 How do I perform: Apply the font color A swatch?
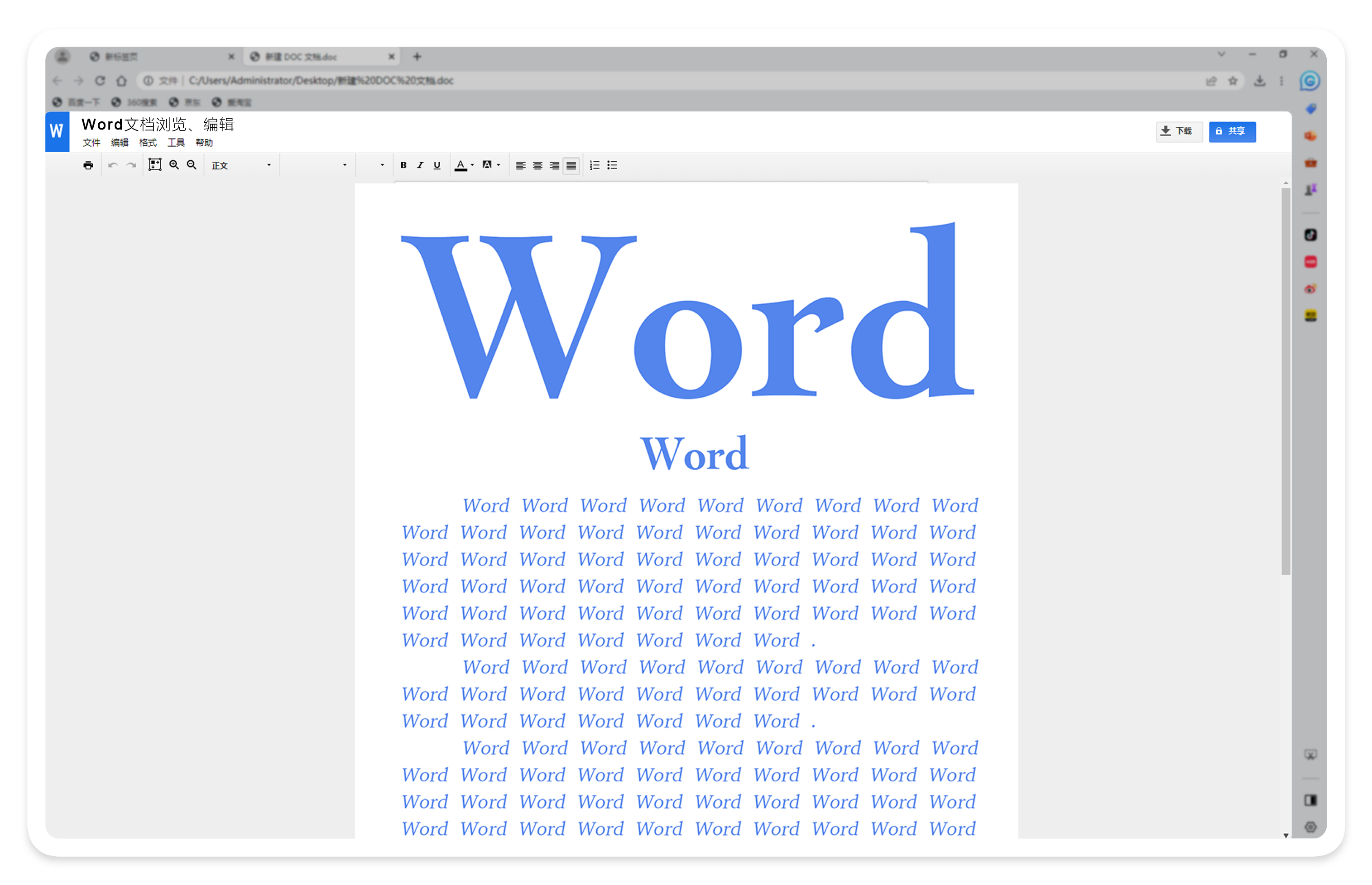coord(461,165)
